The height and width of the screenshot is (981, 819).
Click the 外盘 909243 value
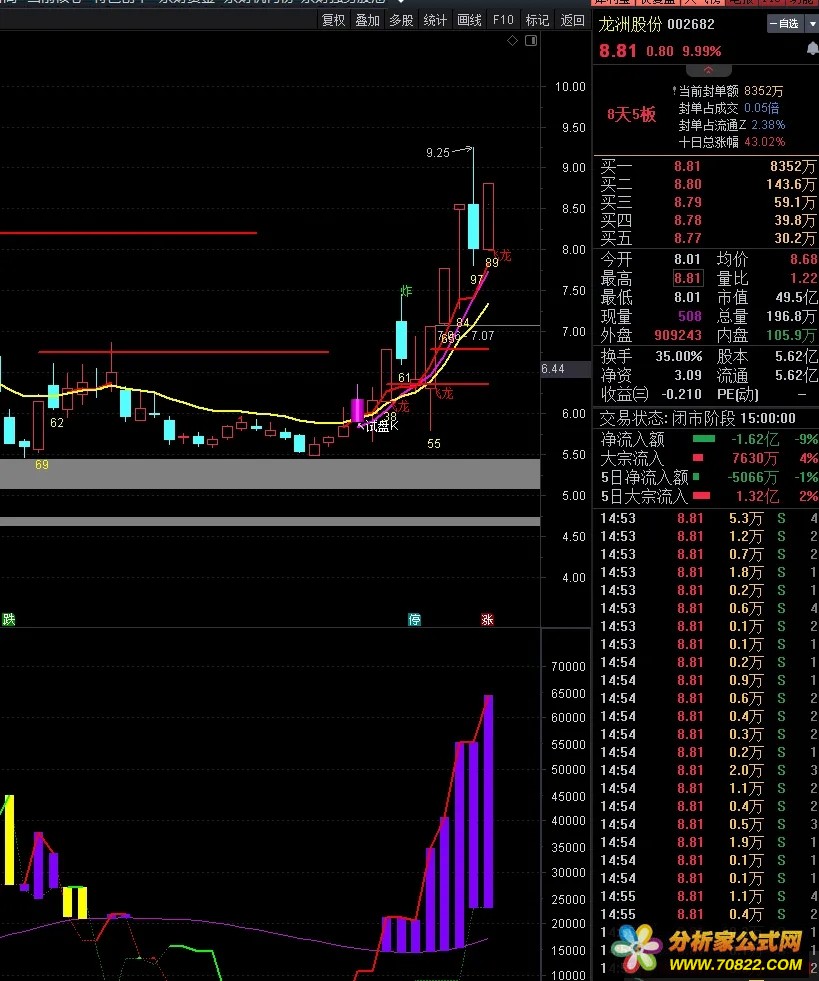click(678, 335)
